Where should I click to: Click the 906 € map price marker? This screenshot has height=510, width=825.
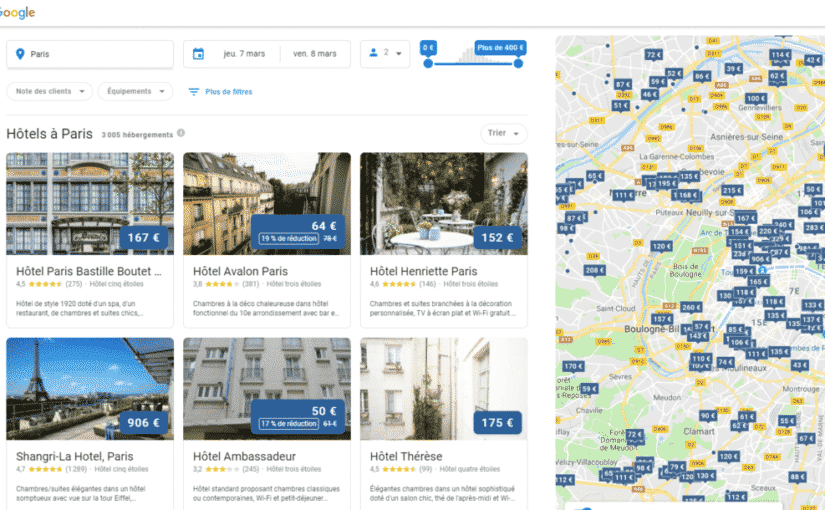click(x=760, y=259)
